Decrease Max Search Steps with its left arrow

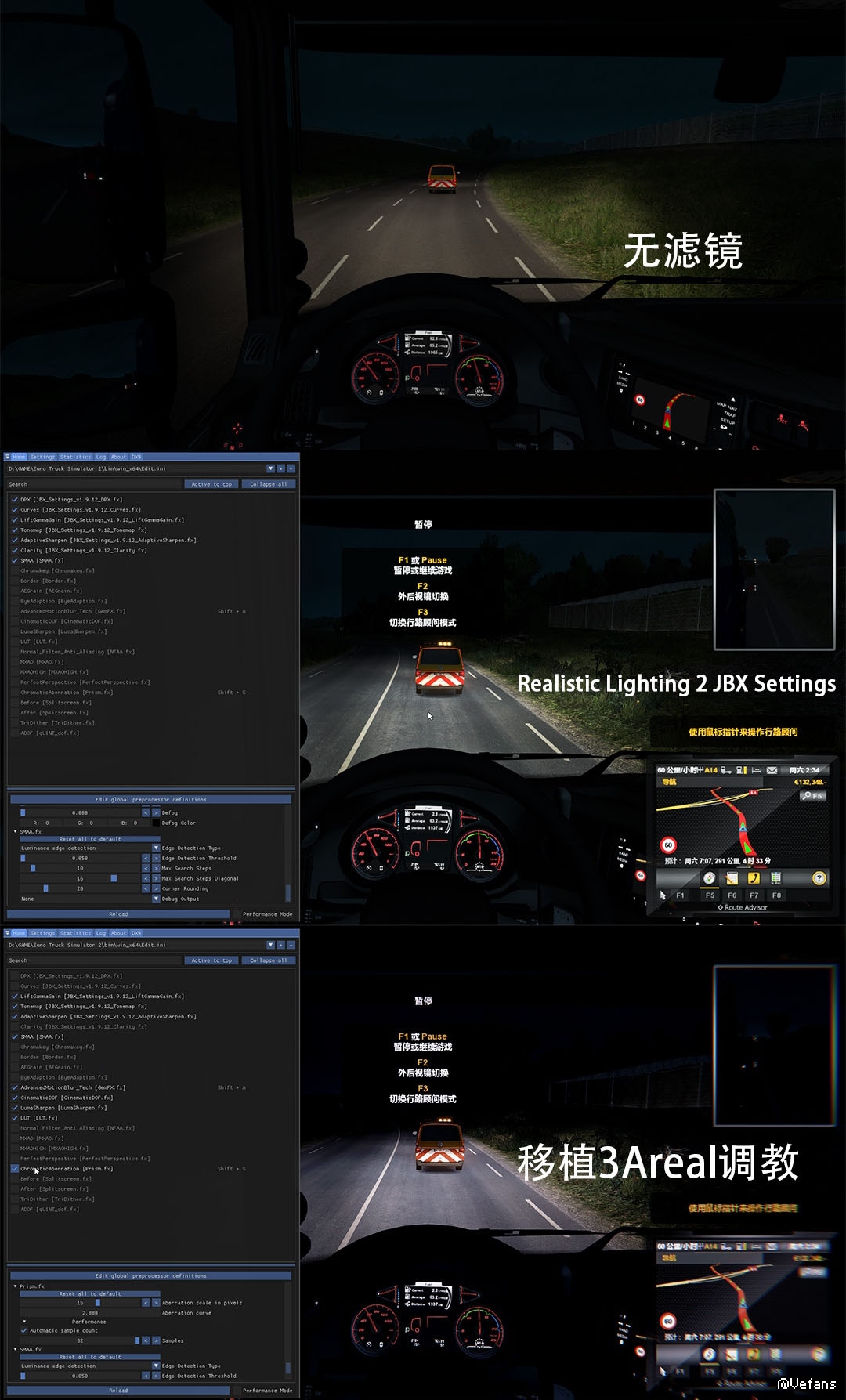(146, 868)
